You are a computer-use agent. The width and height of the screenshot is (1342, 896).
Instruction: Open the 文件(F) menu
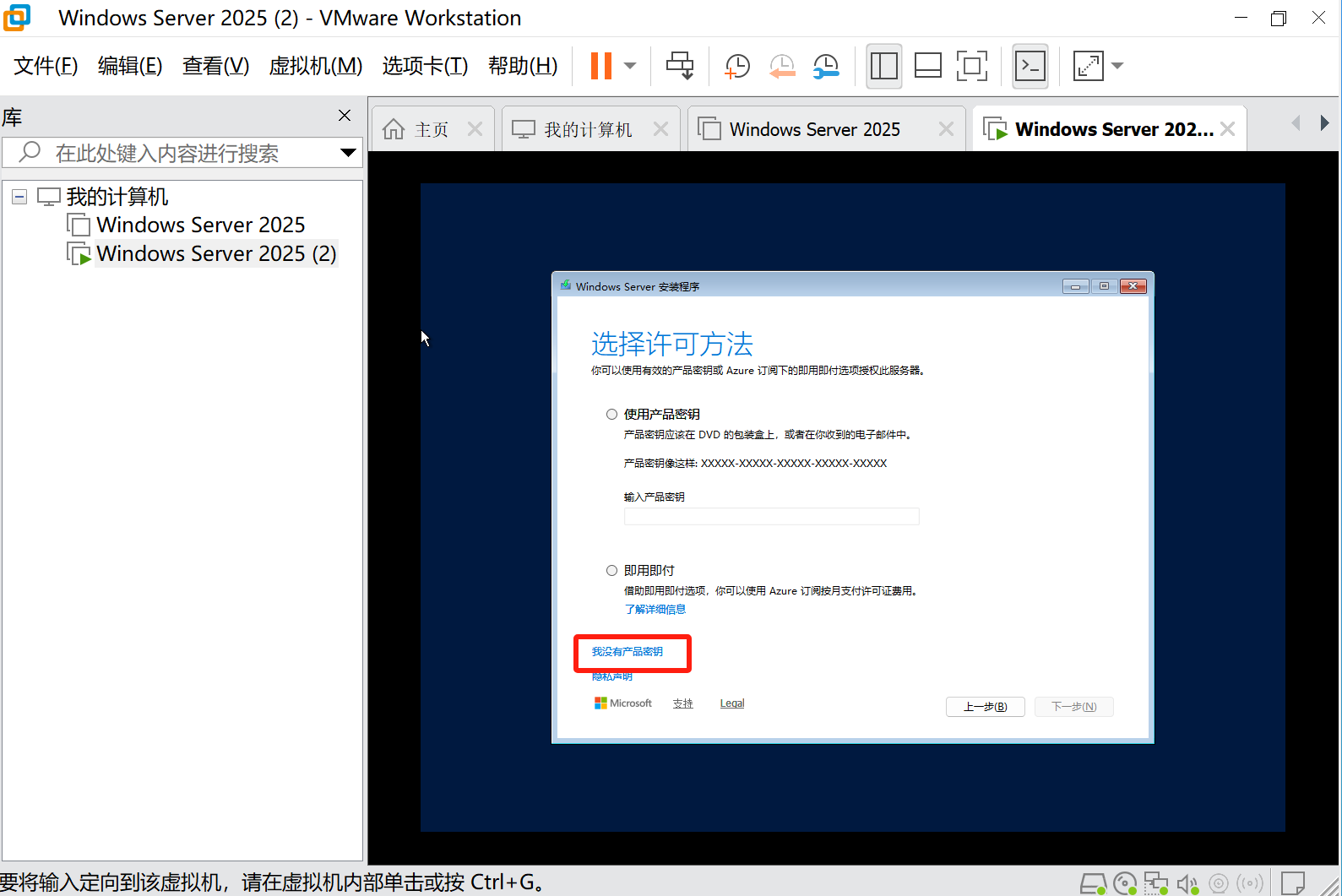click(x=46, y=66)
